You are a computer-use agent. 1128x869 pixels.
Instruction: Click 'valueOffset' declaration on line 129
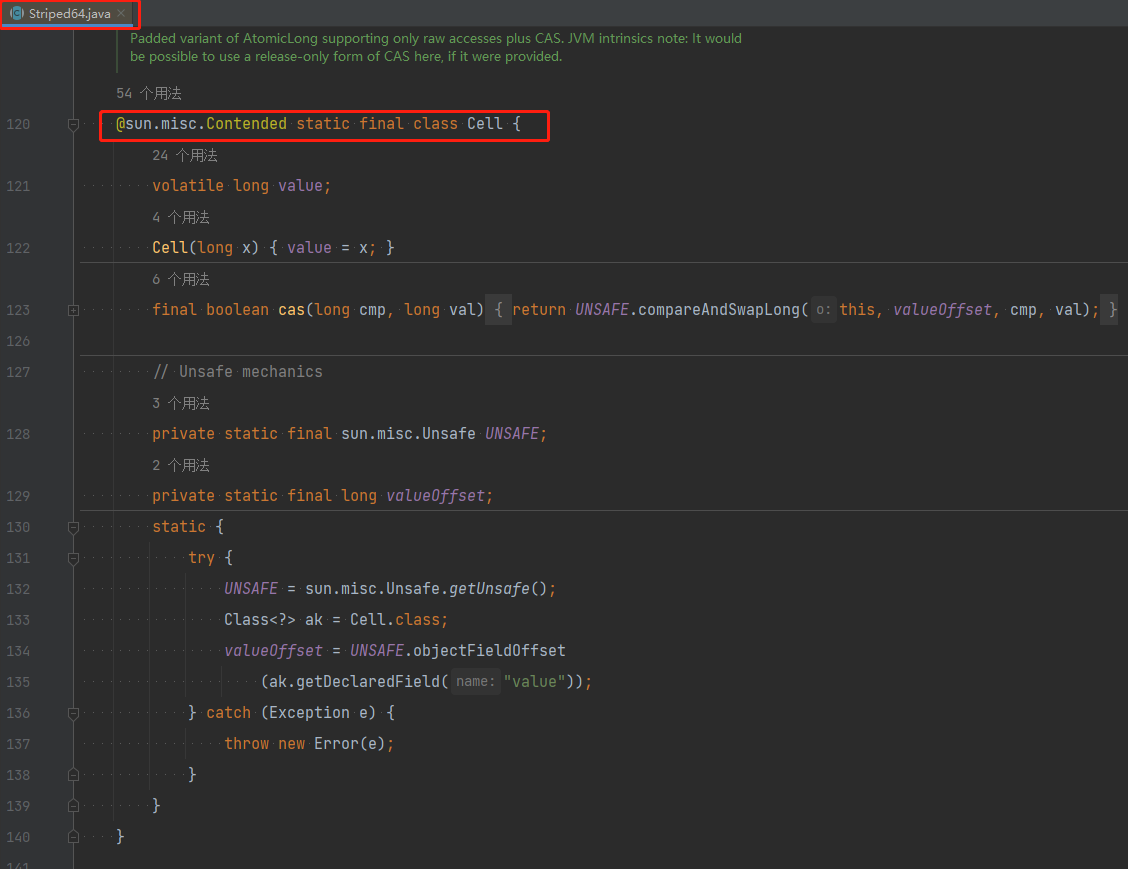pos(435,495)
